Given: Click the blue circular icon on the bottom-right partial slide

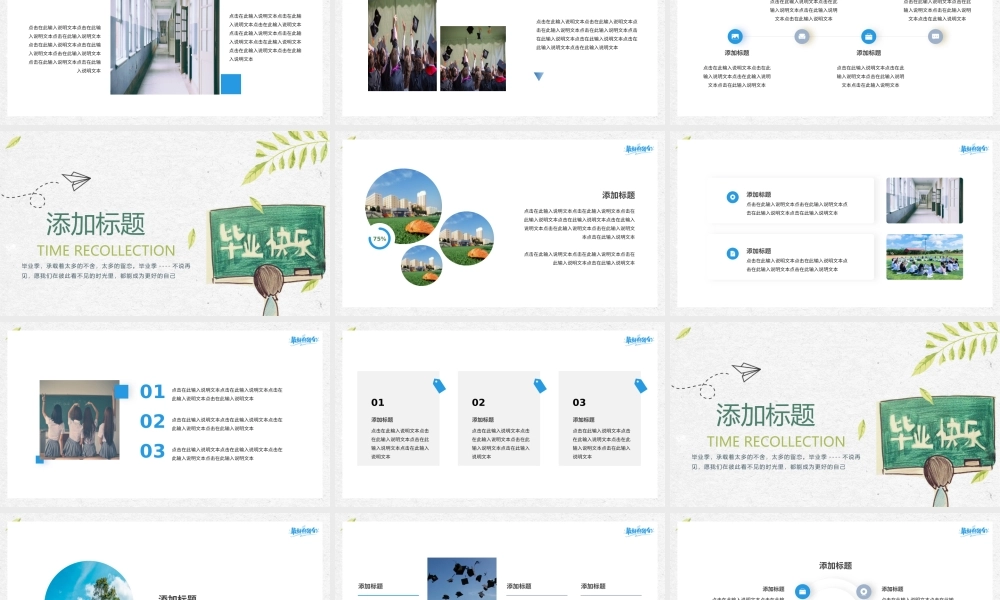Looking at the screenshot, I should click(x=803, y=592).
